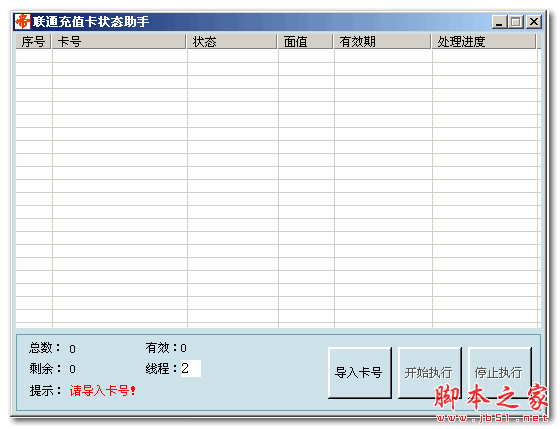Maximize the 联通充值卡状态助手 window
Image resolution: width=560 pixels, height=429 pixels.
tap(516, 22)
